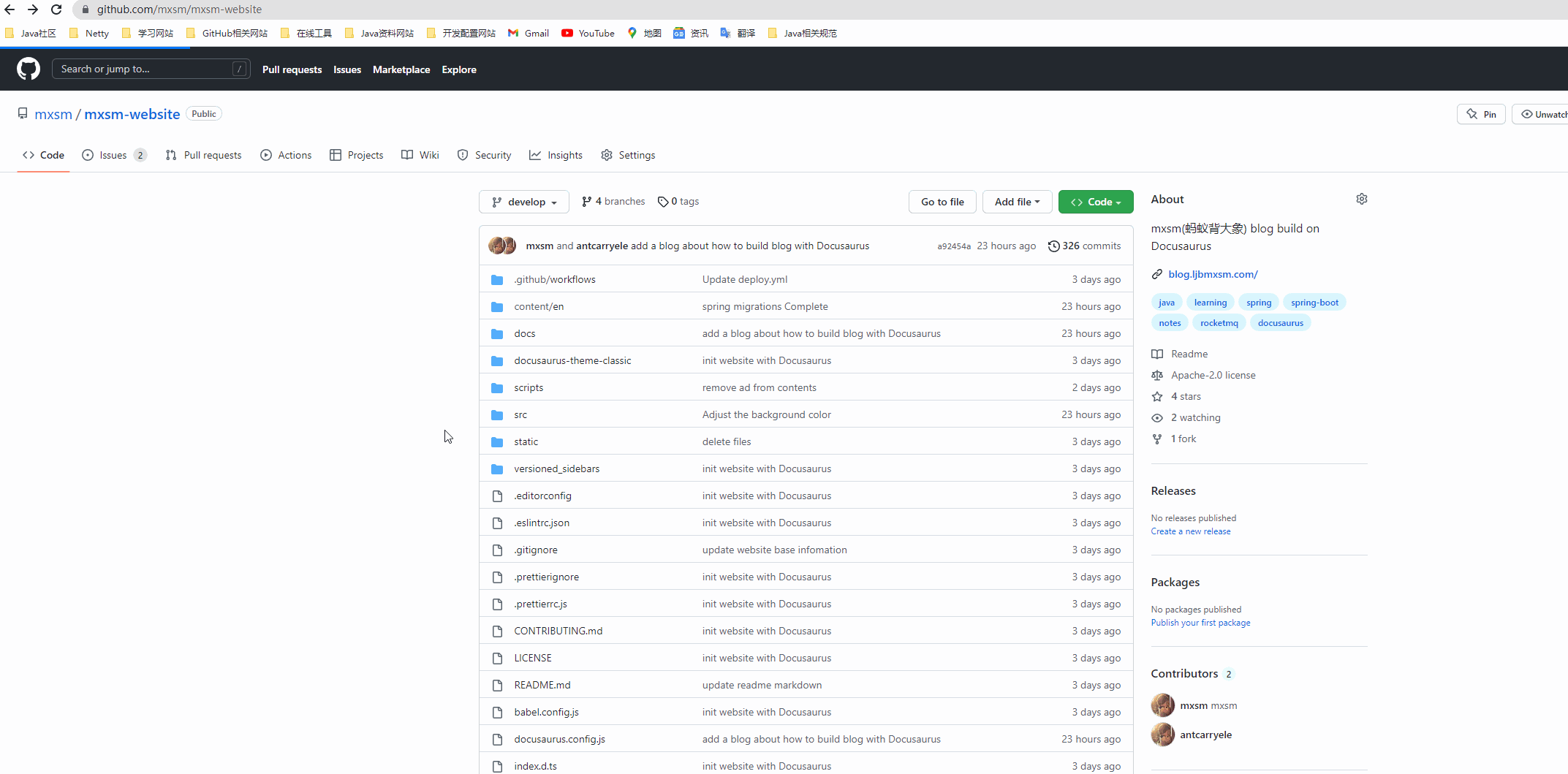Open the YouTube bookmark
The height and width of the screenshot is (774, 1568).
[x=588, y=33]
